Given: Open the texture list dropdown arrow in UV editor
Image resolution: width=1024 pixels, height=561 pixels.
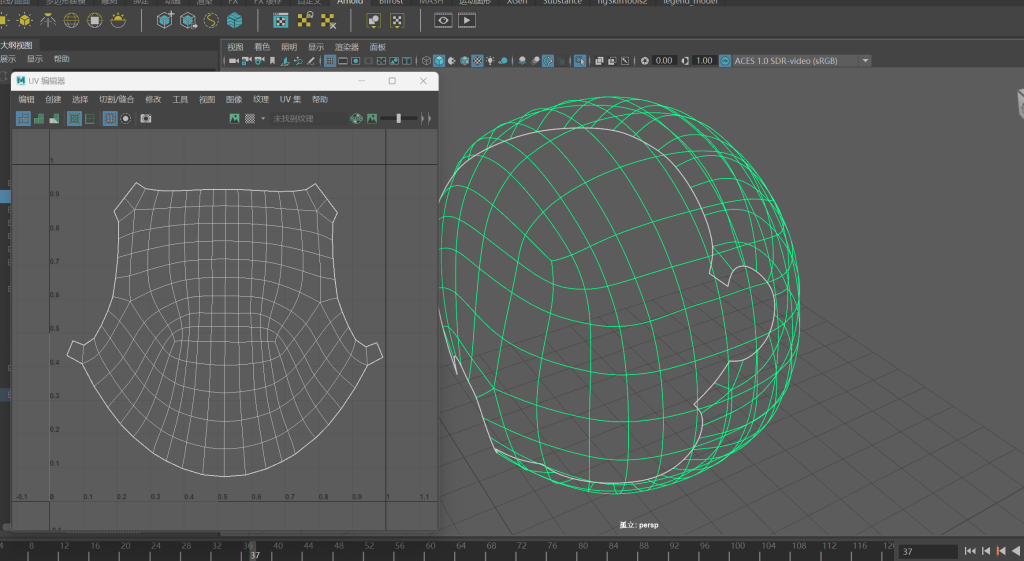Looking at the screenshot, I should click(263, 118).
